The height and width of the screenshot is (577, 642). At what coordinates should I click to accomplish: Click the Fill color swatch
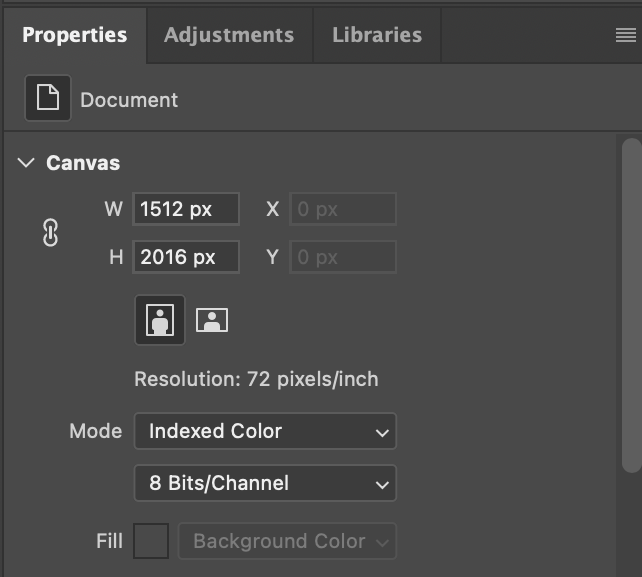(x=151, y=542)
